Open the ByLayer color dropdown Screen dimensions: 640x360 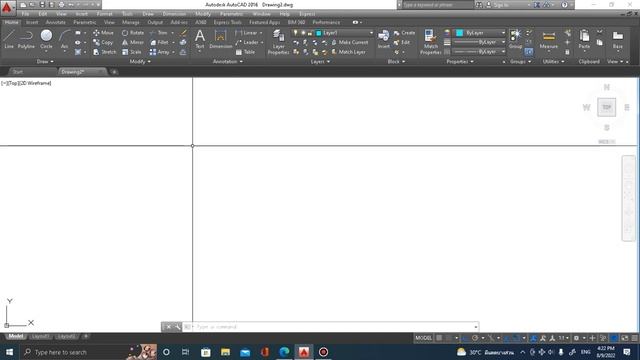[481, 33]
